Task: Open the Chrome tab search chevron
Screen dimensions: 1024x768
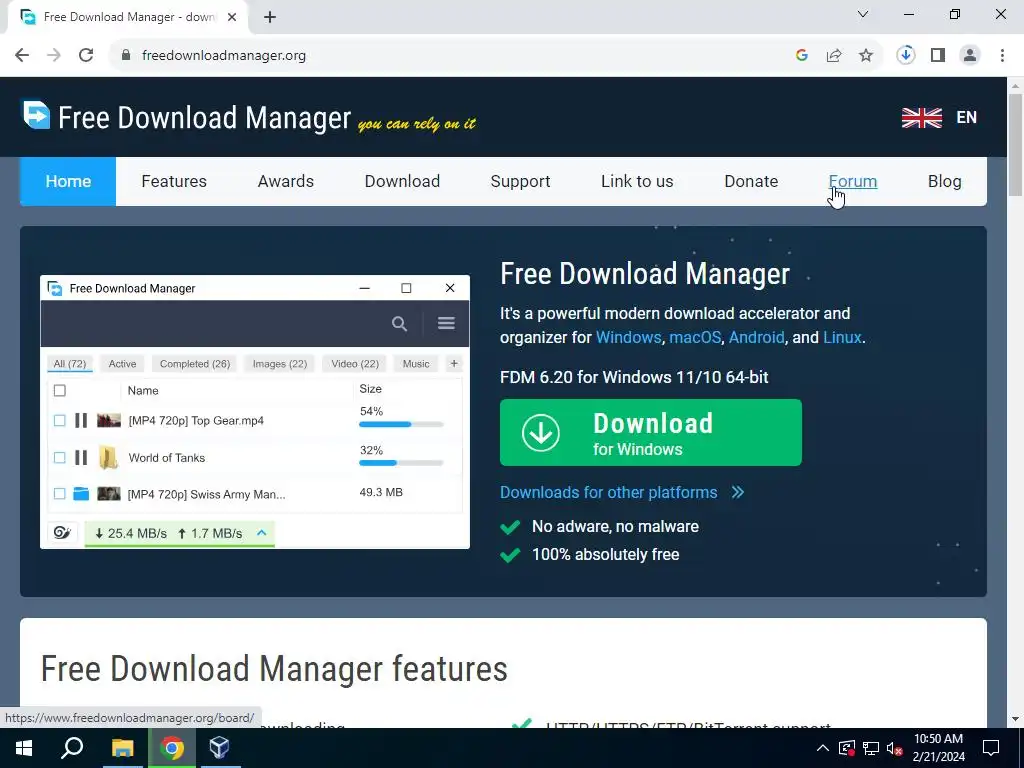Action: pos(863,14)
